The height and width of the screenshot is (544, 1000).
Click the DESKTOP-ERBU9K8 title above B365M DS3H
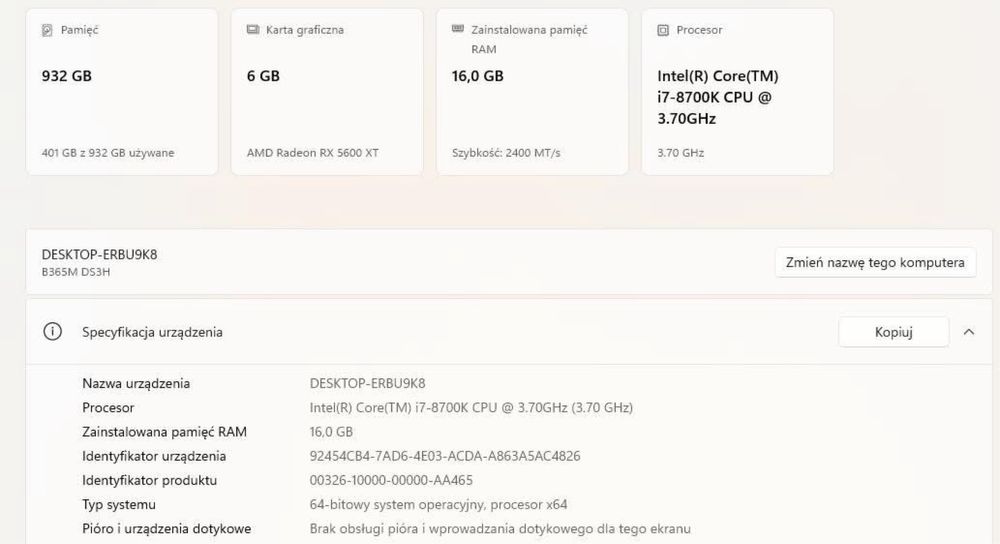99,254
